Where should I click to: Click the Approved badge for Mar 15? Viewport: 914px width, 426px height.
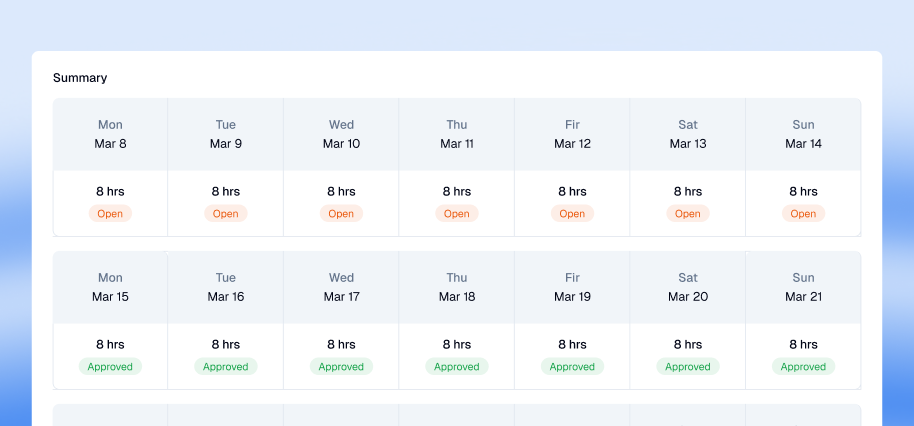tap(110, 366)
